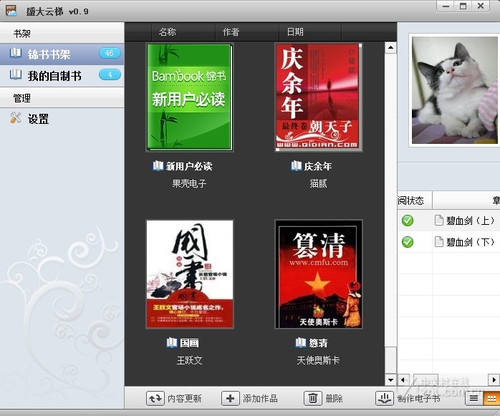
Task: Click the 删除 label
Action: click(334, 398)
